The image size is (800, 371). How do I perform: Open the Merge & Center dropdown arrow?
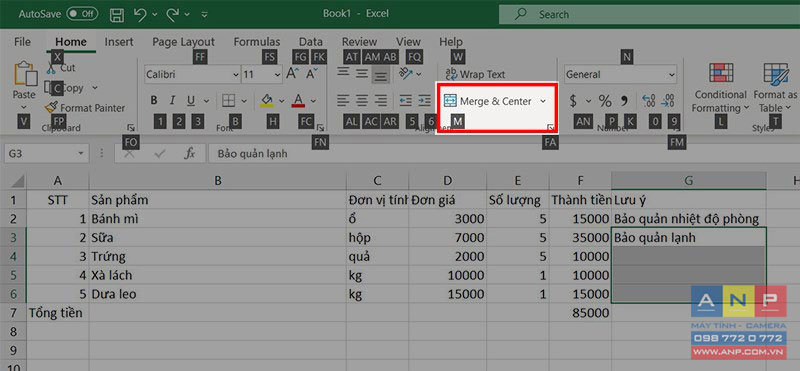pyautogui.click(x=543, y=101)
